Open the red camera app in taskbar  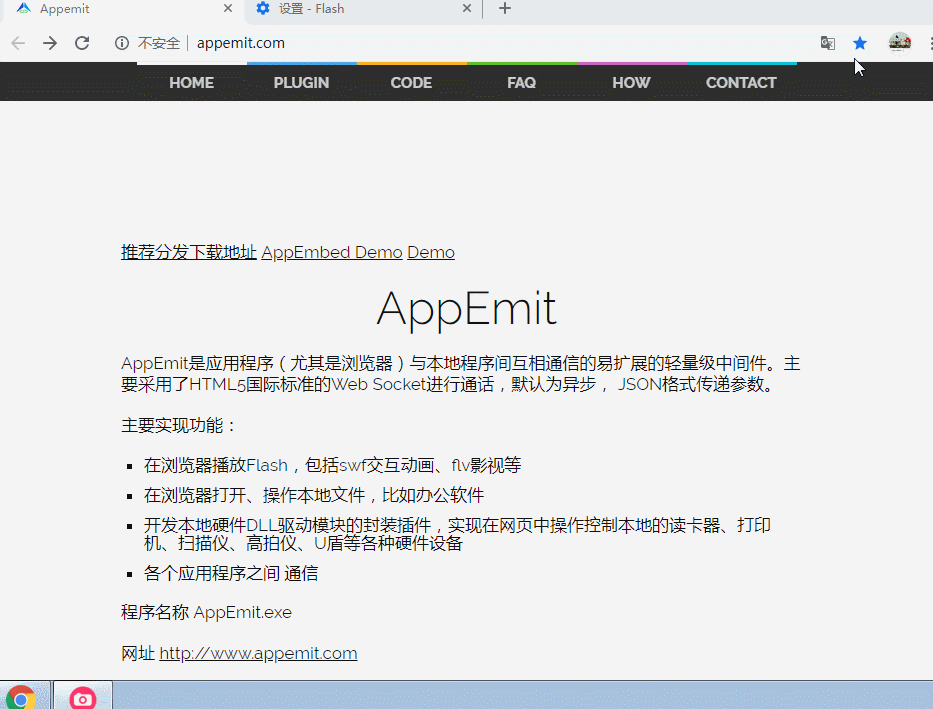(83, 698)
